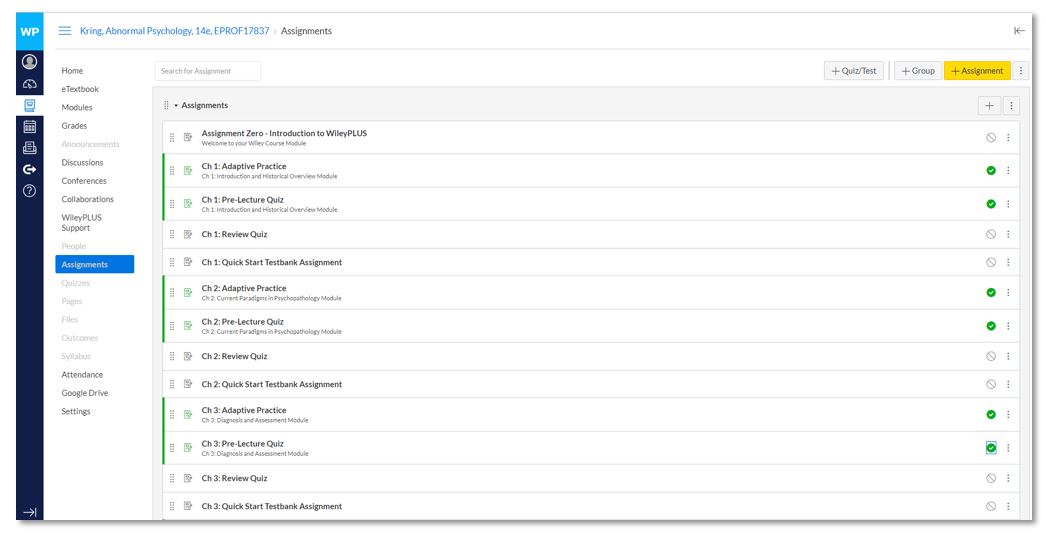The width and height of the screenshot is (1046, 535).
Task: Publish Ch 2: Review Quiz using its status icon
Action: 991,356
